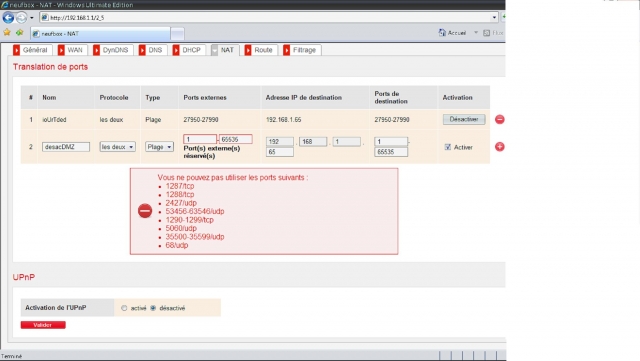Click the '5060/udp' reserved port entry
This screenshot has height=361, width=640.
click(181, 228)
